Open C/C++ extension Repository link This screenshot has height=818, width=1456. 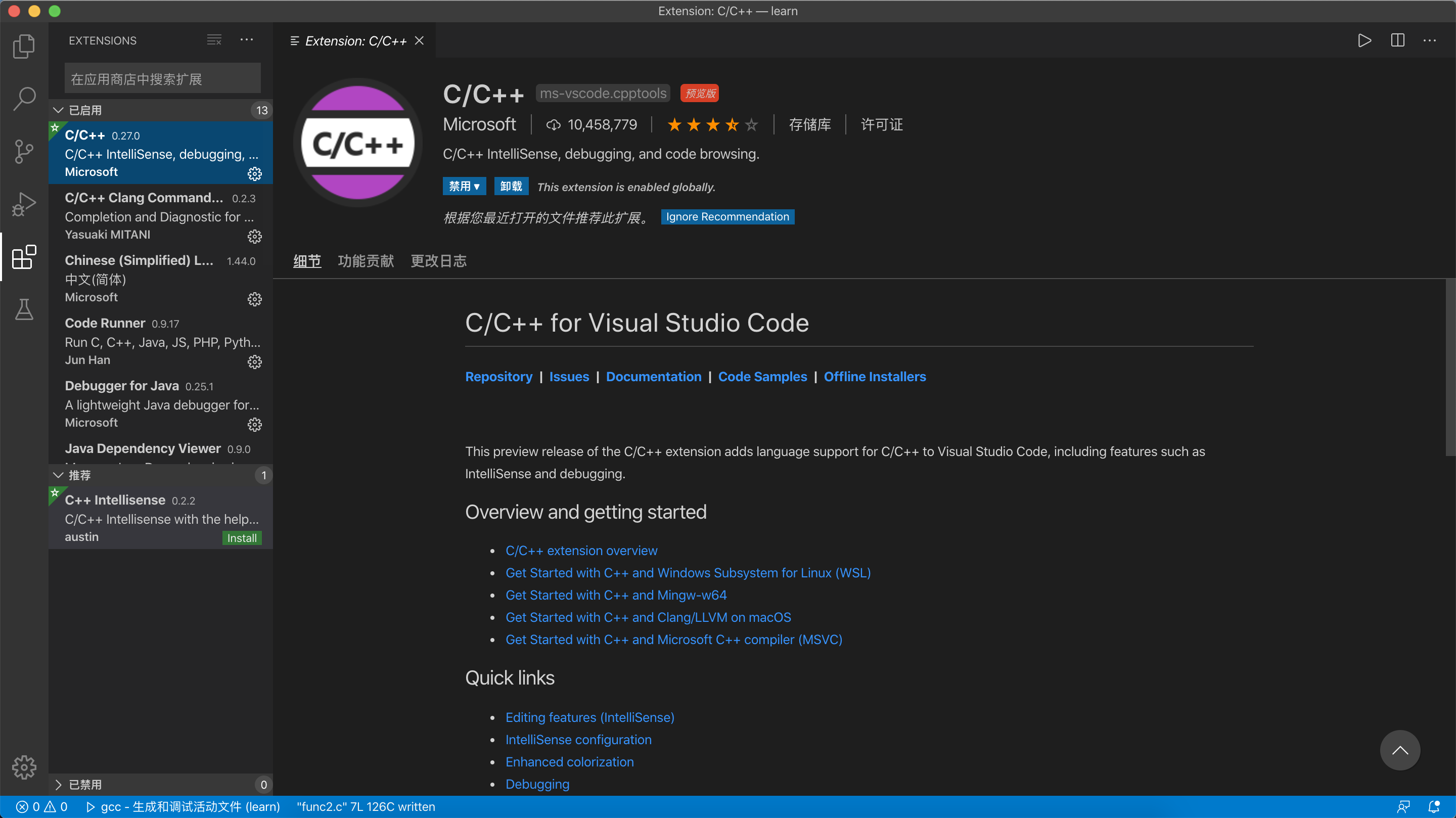[499, 376]
